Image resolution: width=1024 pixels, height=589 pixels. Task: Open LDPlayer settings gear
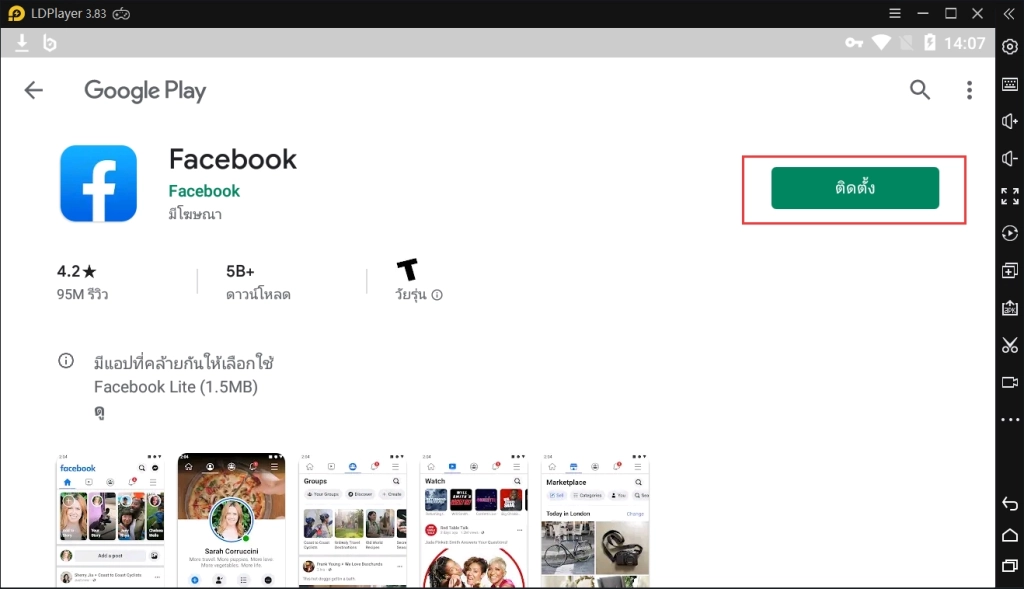pyautogui.click(x=1010, y=47)
